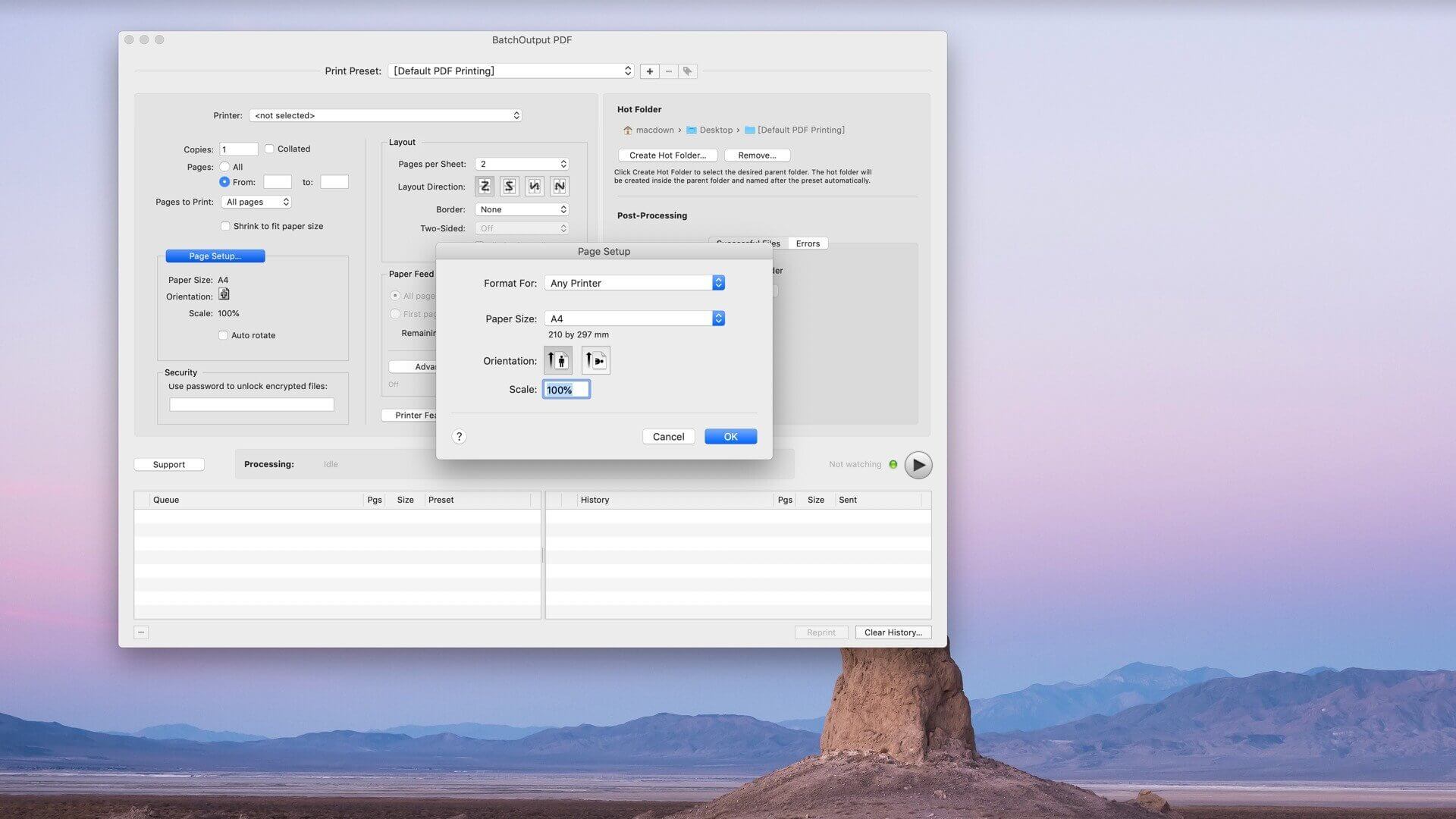
Task: Open the Two-Sided dropdown
Action: [x=522, y=228]
